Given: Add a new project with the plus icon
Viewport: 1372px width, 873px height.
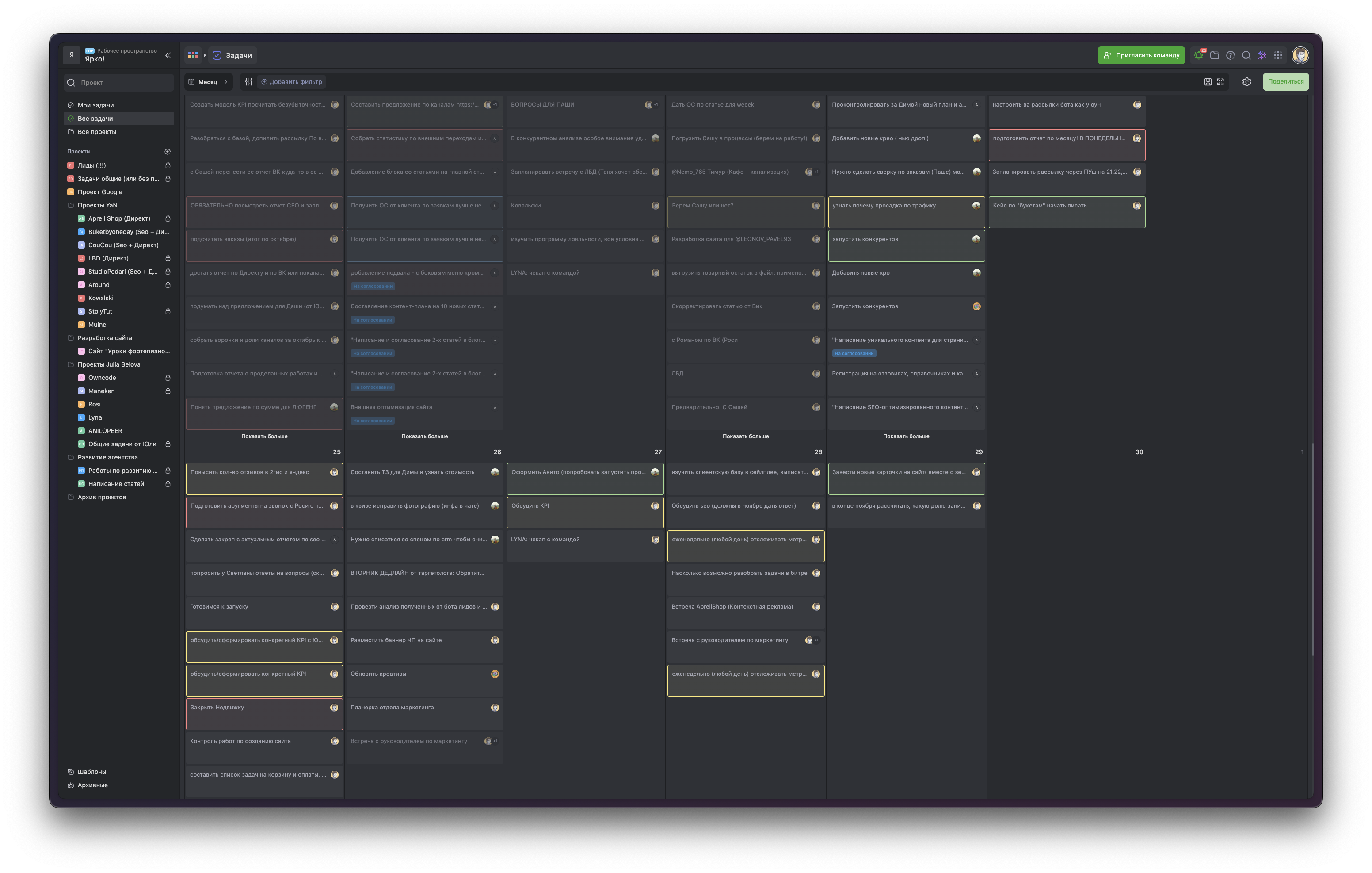Looking at the screenshot, I should tap(168, 152).
